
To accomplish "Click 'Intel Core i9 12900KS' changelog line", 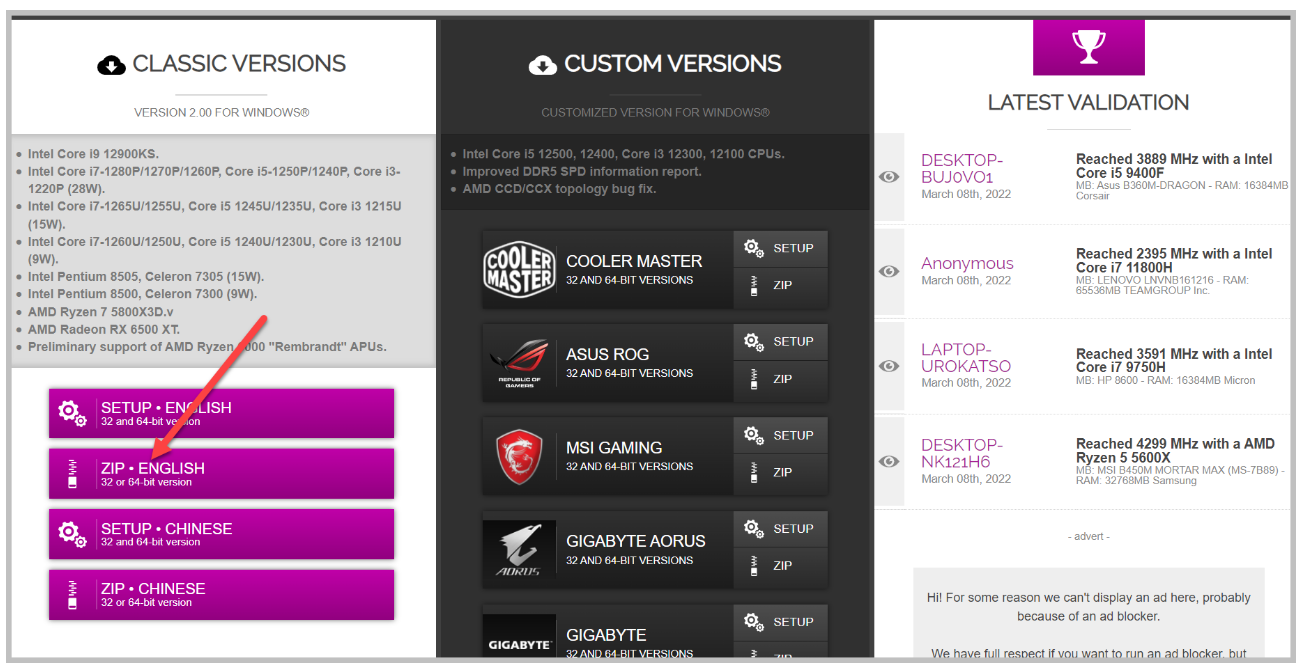I will (x=93, y=154).
